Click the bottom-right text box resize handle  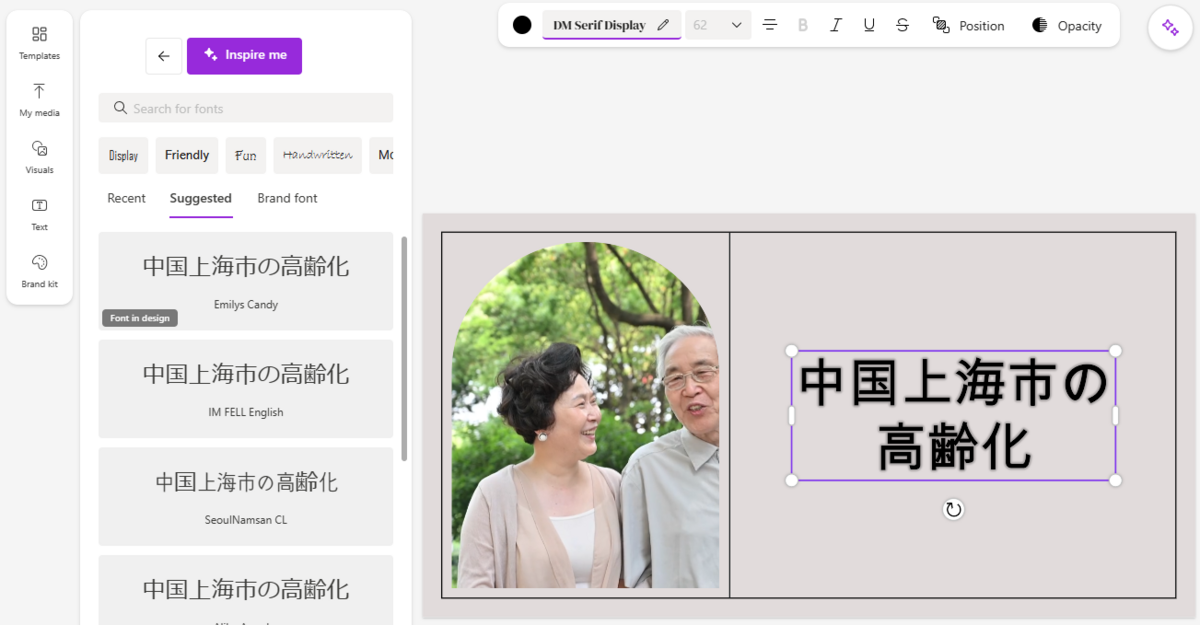point(1116,481)
